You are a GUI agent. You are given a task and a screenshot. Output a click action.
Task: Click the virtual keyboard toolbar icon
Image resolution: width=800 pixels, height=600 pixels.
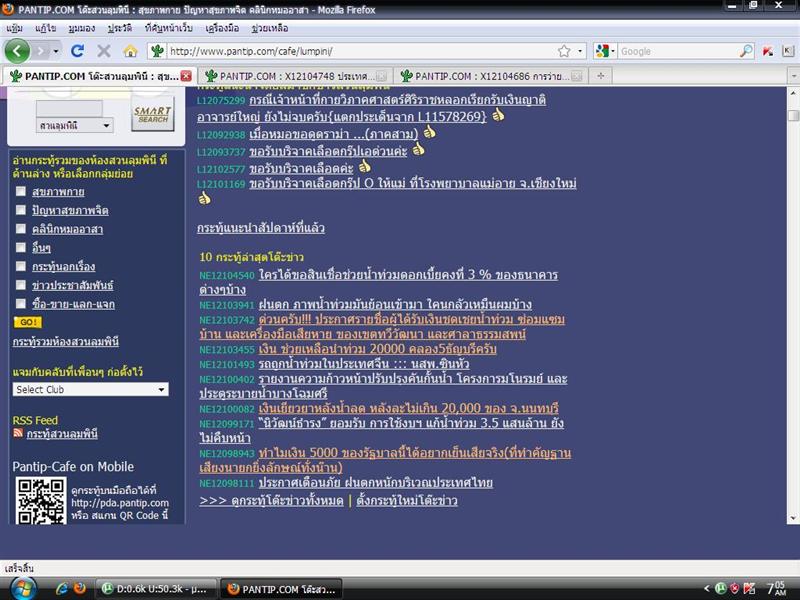(788, 51)
